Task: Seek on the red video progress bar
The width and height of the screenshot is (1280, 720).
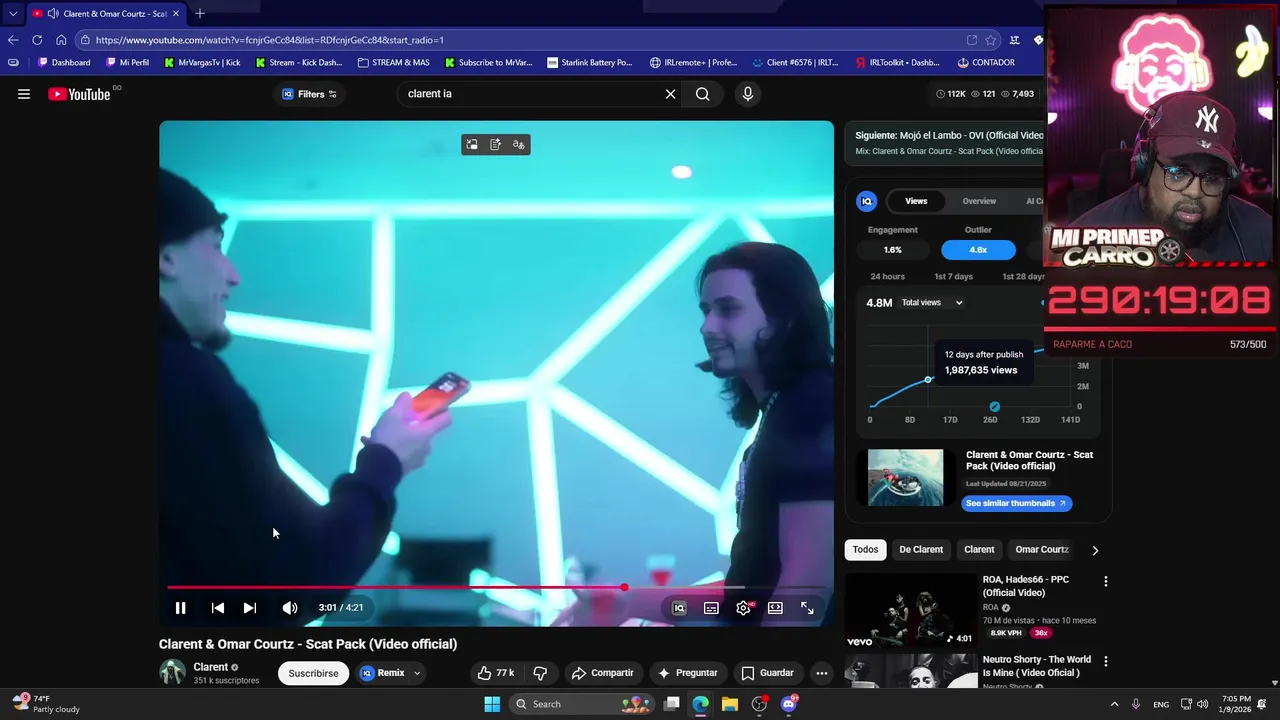Action: click(495, 588)
